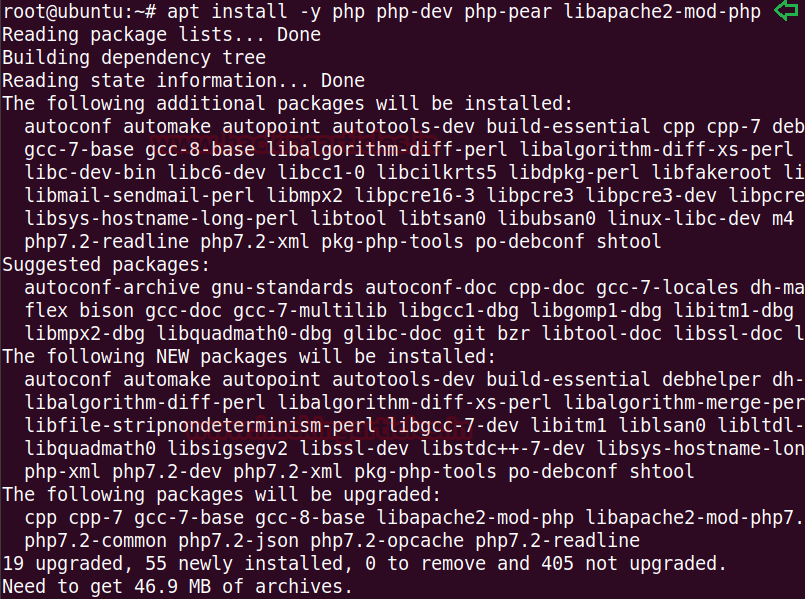Viewport: 805px width, 599px height.
Task: Click the green arrow icon beside the command
Action: pos(789,12)
